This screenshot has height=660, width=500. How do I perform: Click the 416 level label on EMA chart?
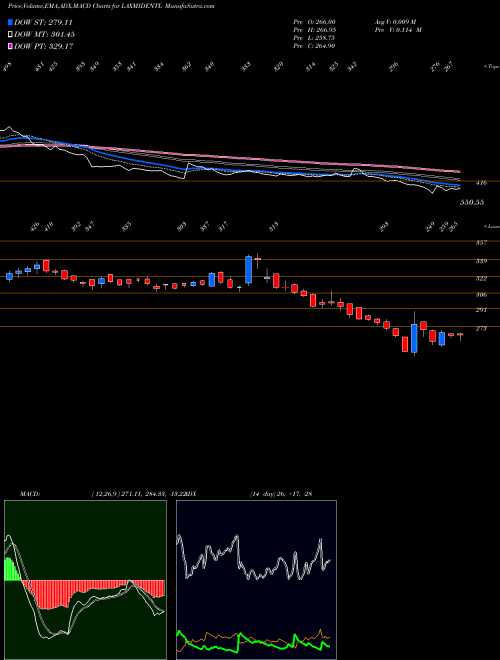[x=481, y=183]
